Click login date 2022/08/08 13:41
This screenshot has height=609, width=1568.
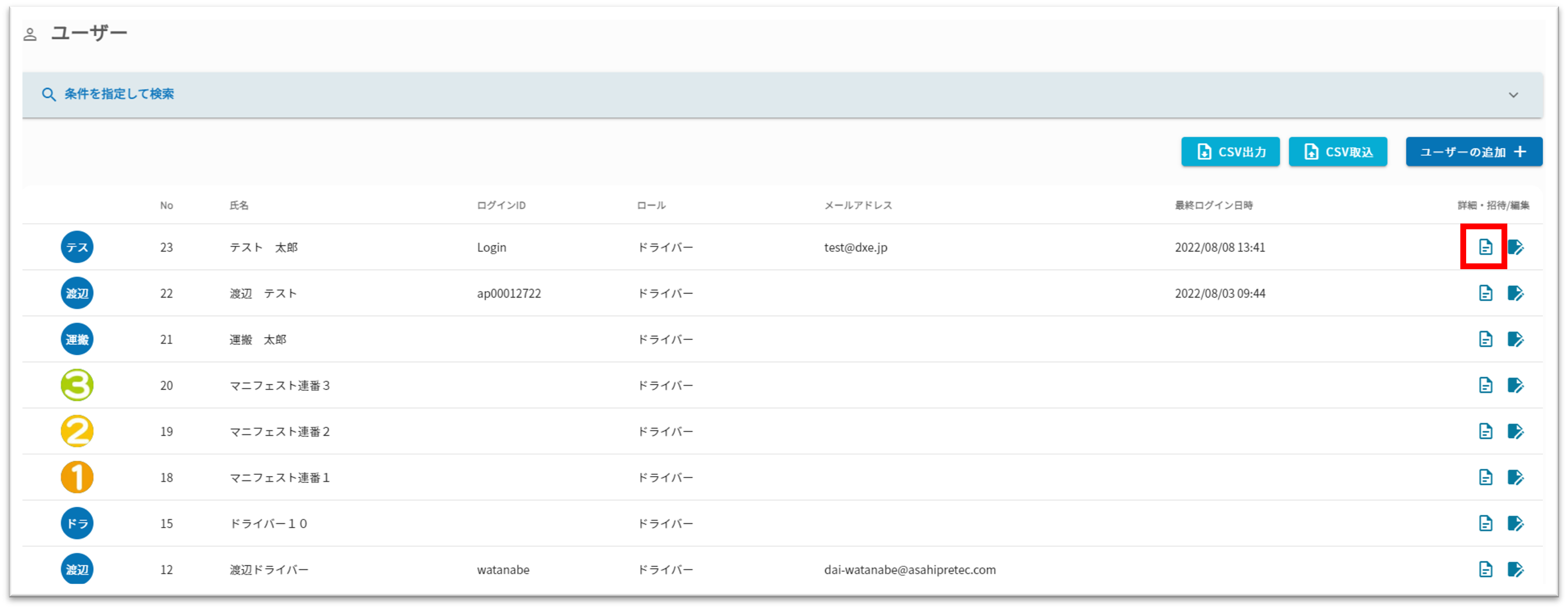(x=1220, y=248)
